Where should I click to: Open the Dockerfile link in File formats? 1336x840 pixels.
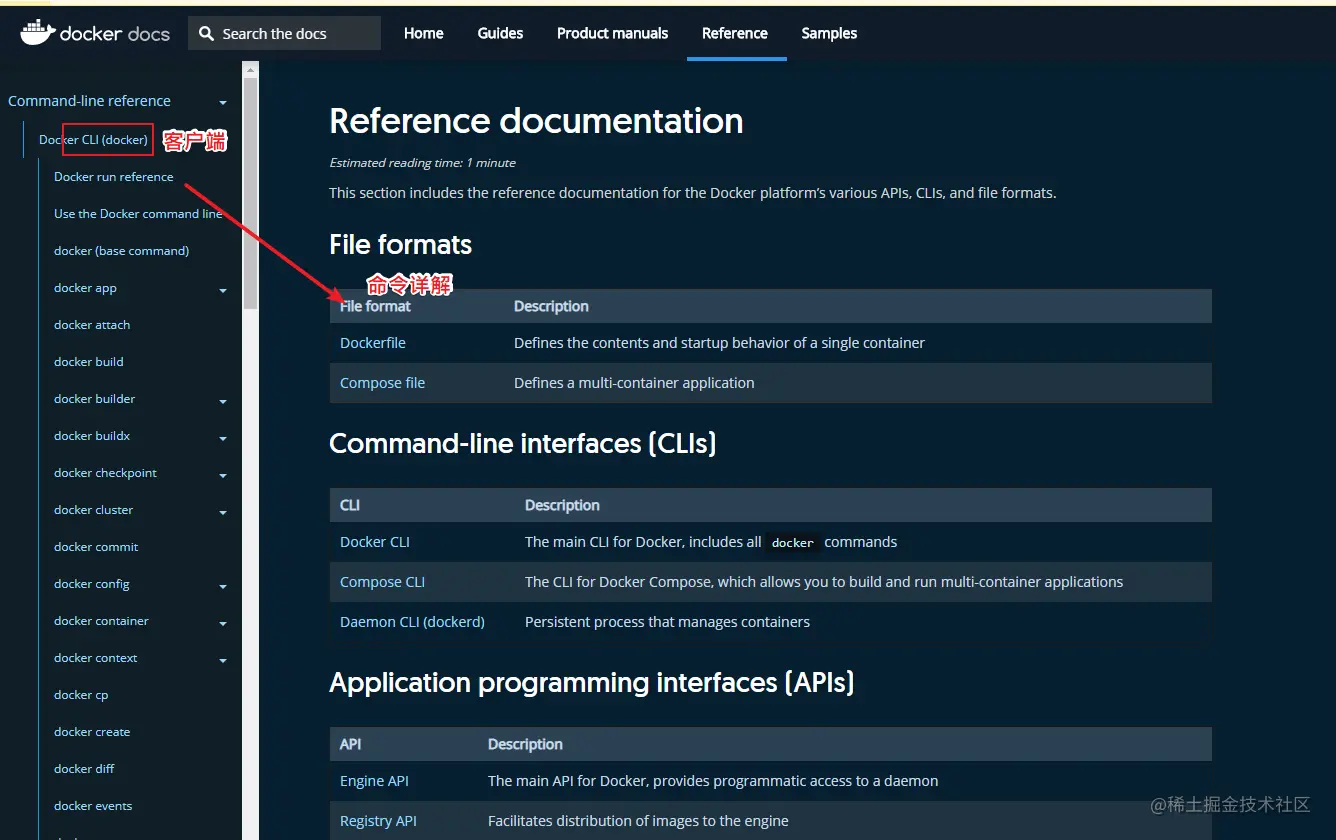(373, 343)
